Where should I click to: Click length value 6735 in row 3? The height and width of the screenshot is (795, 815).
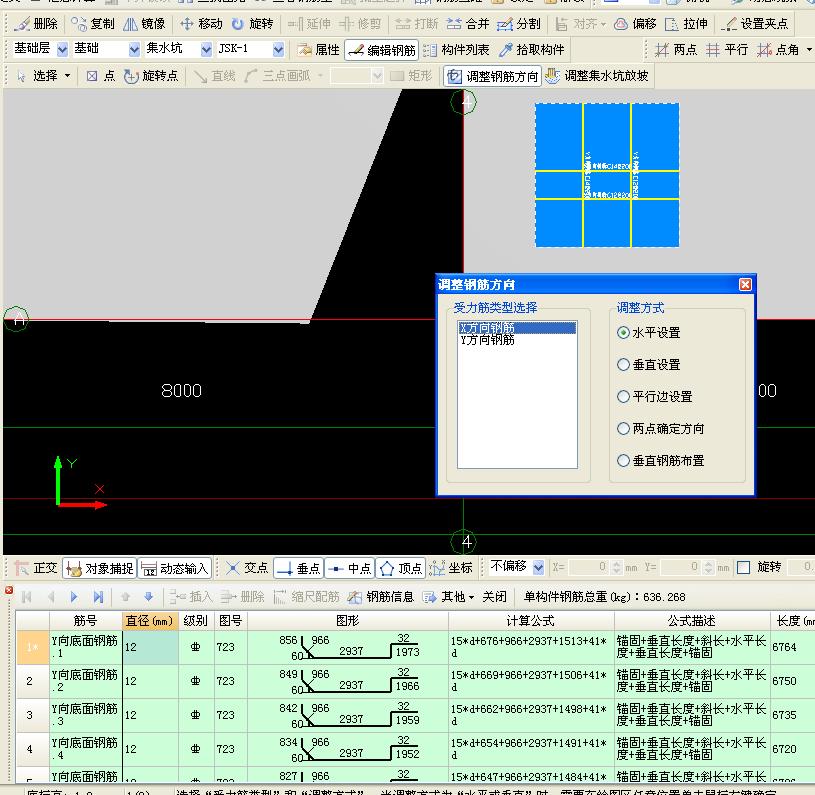coord(784,715)
